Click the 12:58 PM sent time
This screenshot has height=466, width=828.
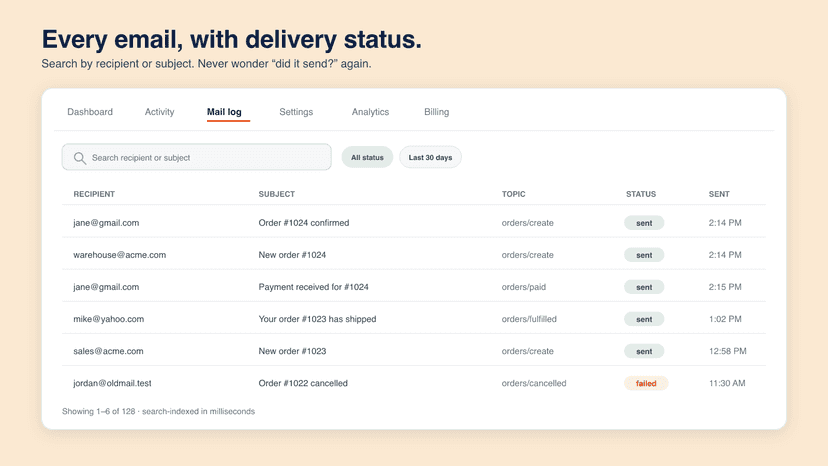pyautogui.click(x=728, y=351)
